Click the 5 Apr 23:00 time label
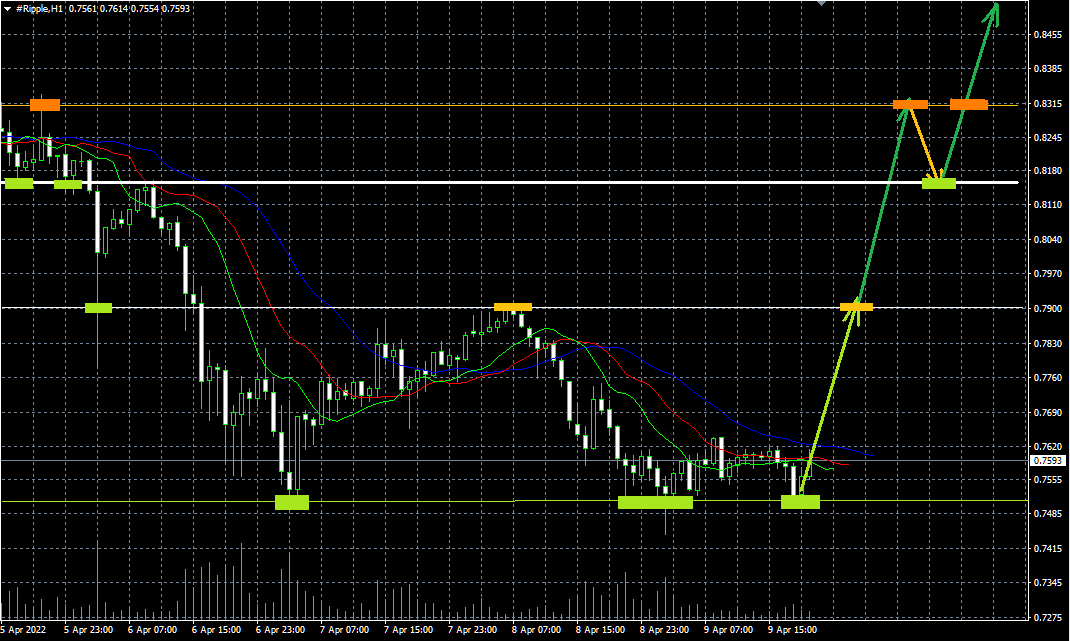This screenshot has height=641, width=1070. point(88,629)
